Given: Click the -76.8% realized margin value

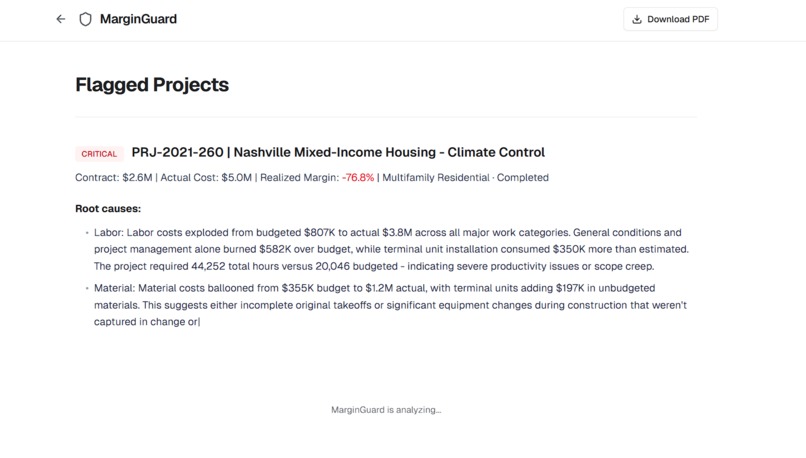Looking at the screenshot, I should click(x=358, y=177).
